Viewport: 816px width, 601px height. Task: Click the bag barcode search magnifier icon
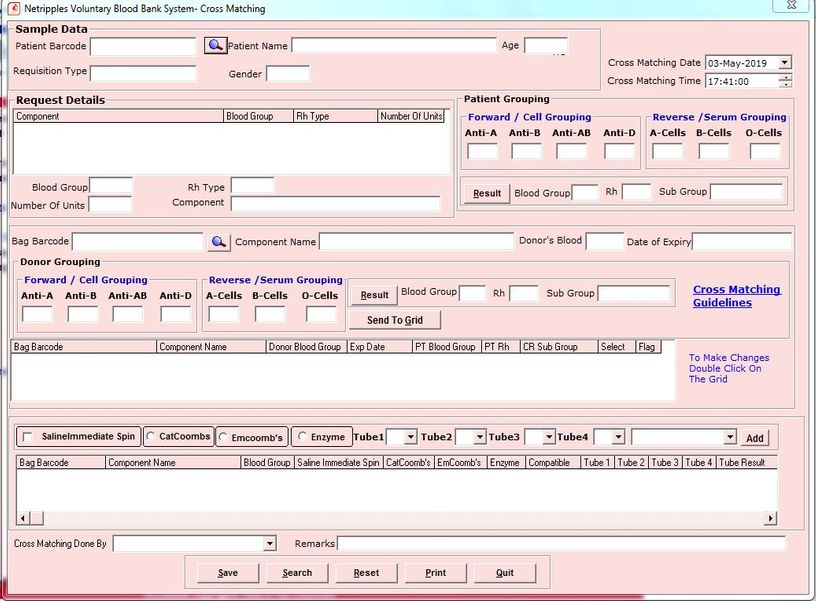point(219,242)
